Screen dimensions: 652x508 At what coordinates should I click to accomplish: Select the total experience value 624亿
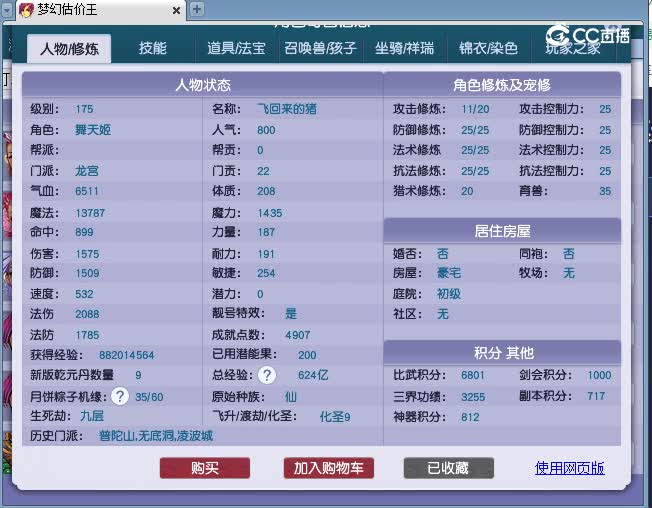tap(313, 375)
